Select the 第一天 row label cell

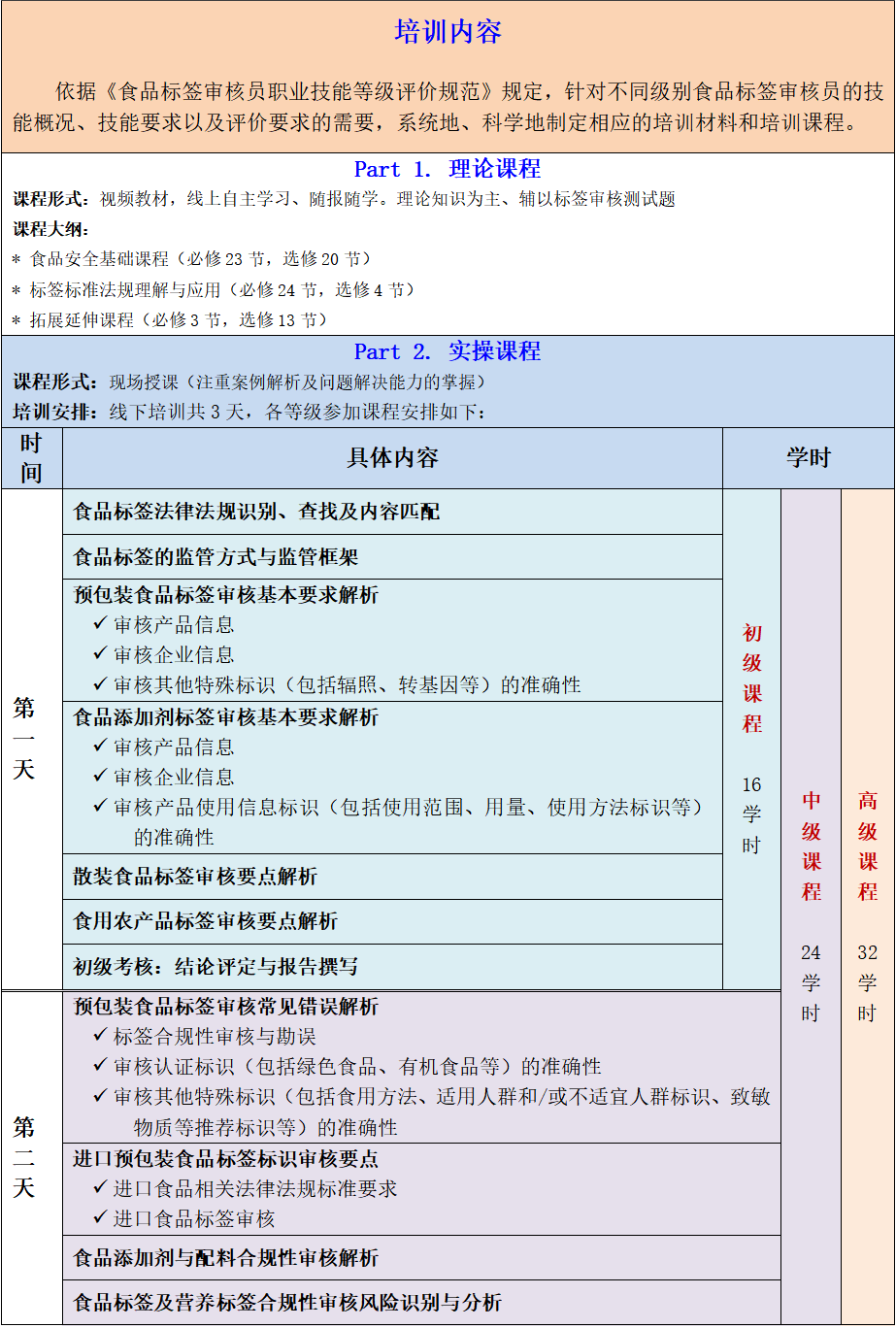24,739
